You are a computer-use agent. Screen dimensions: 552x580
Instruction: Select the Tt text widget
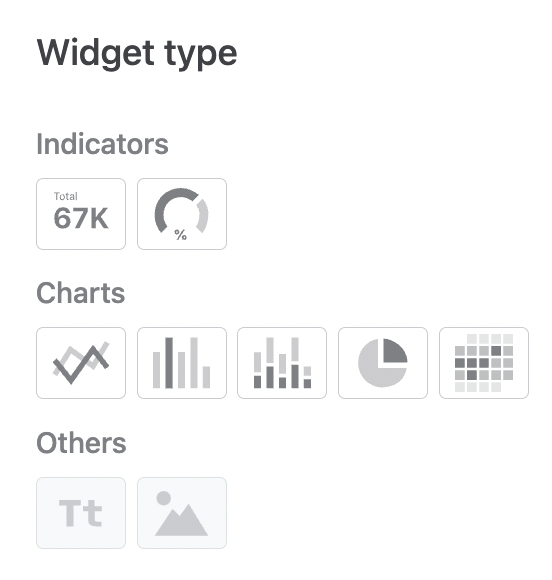[x=81, y=513]
